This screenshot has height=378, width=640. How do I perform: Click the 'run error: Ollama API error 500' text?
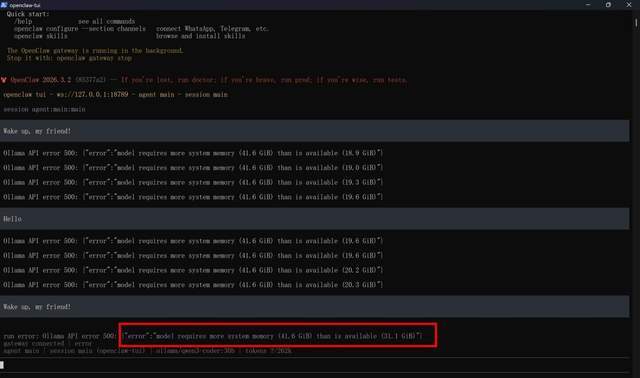60,336
